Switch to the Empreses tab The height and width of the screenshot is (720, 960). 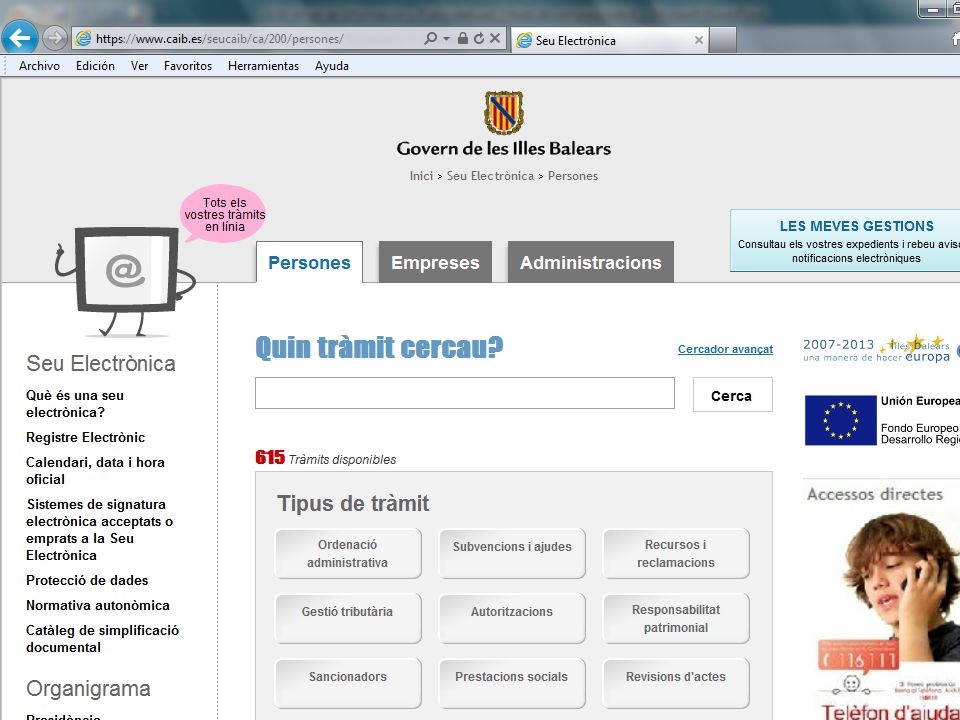click(x=435, y=262)
